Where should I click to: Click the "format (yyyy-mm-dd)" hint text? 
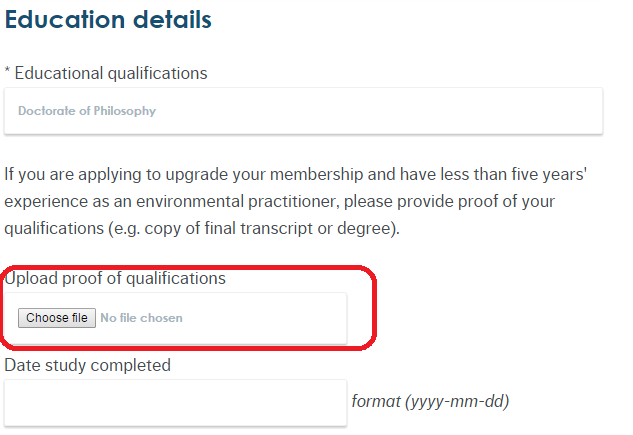(430, 402)
